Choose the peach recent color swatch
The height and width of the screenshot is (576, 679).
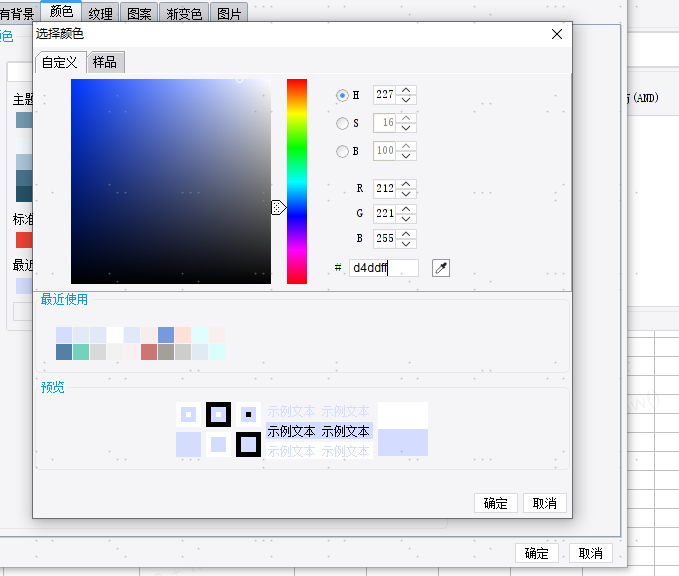tap(183, 335)
